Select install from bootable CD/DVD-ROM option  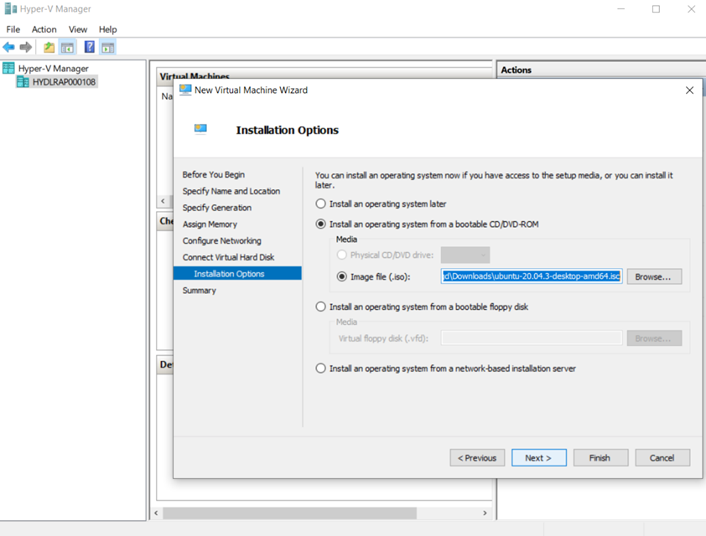(321, 224)
